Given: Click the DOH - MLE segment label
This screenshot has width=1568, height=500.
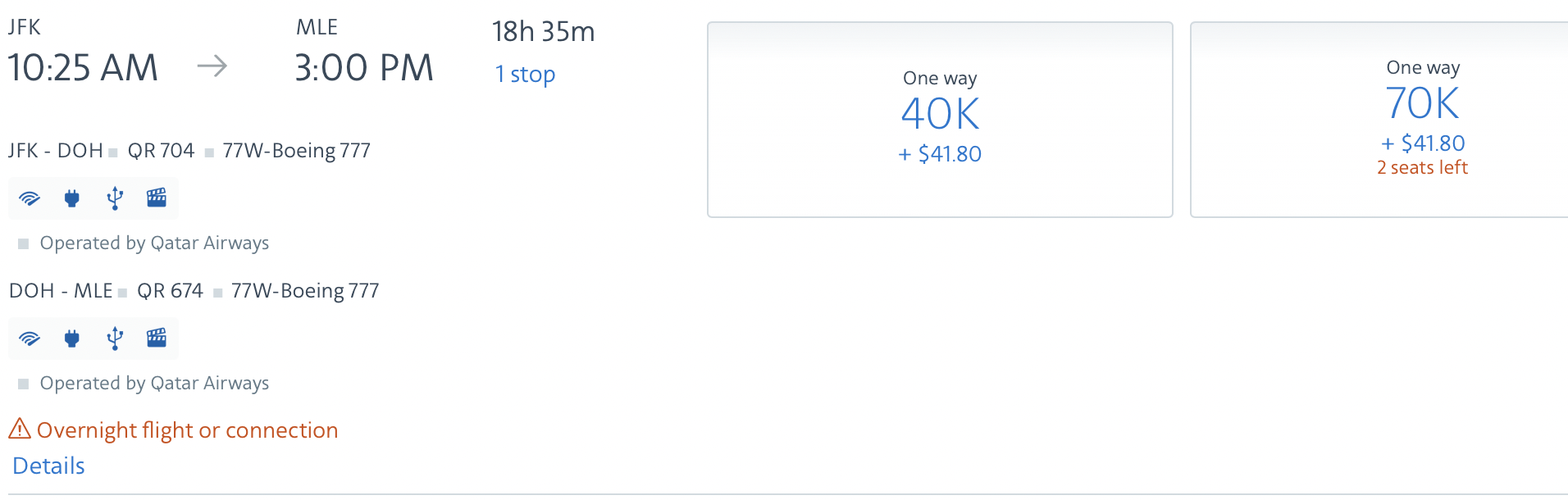Looking at the screenshot, I should pyautogui.click(x=61, y=291).
